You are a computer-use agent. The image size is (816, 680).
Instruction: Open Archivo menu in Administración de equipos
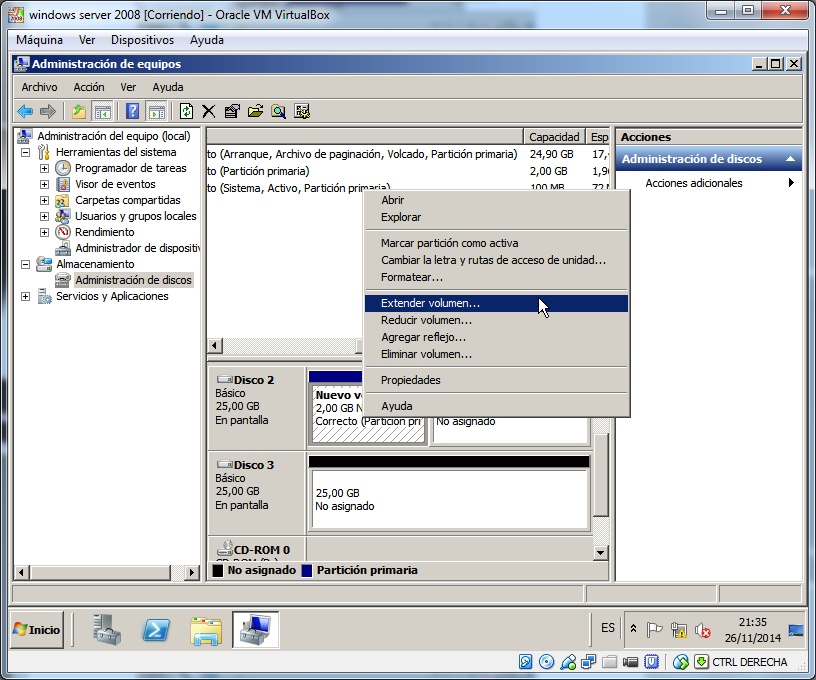(x=39, y=87)
